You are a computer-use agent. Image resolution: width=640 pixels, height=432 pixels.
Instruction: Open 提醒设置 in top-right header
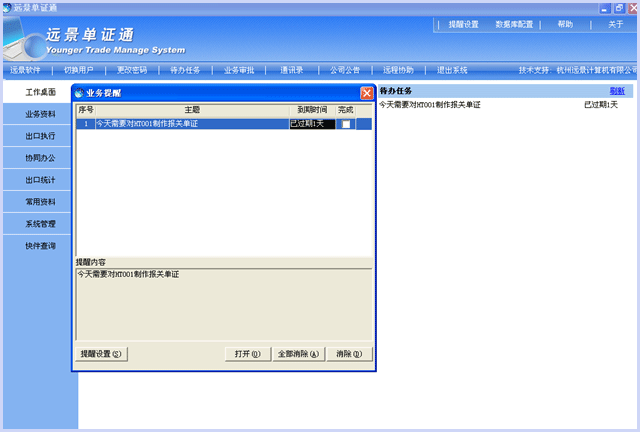pyautogui.click(x=464, y=24)
